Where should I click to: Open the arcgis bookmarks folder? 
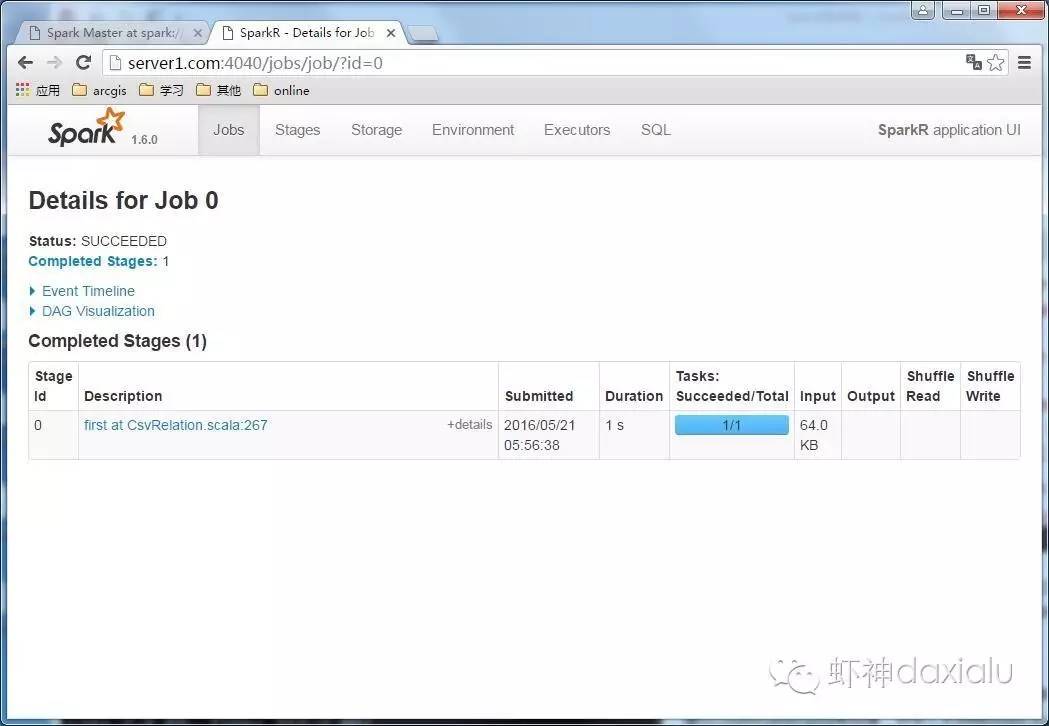tap(99, 90)
